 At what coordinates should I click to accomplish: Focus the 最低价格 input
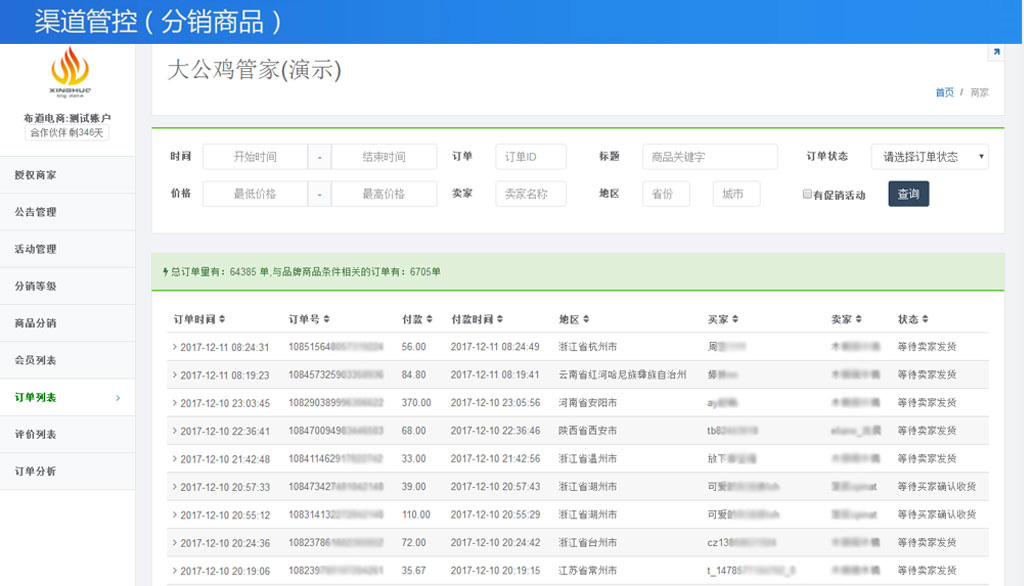point(255,194)
